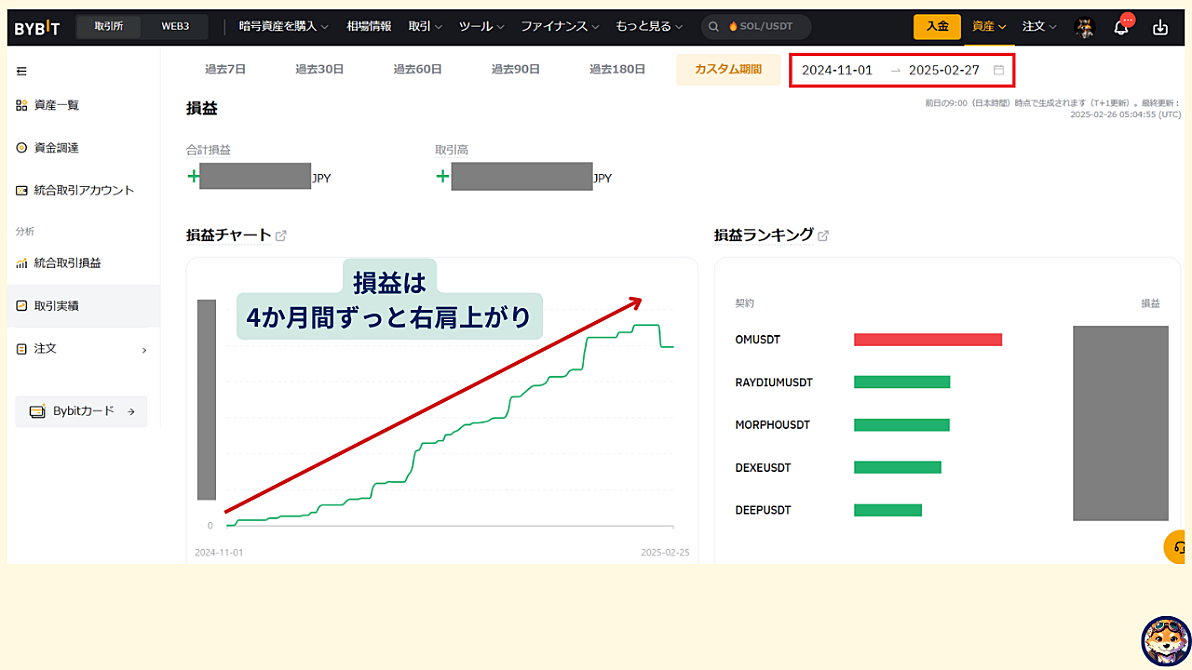Open the ツール dropdown menu
1192x670 pixels.
(x=481, y=27)
